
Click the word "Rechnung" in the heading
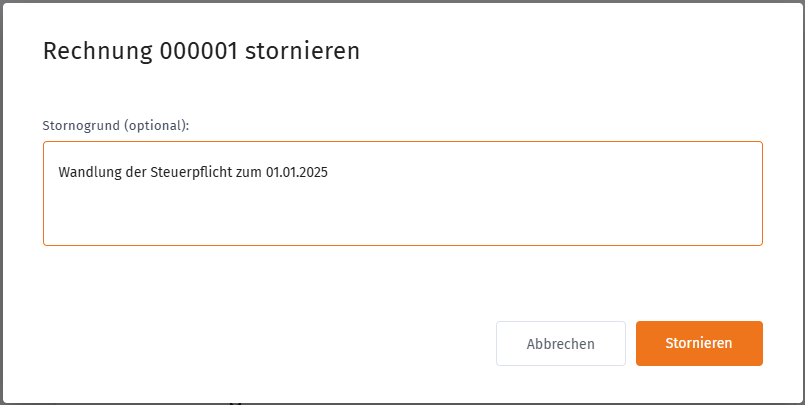(x=97, y=52)
